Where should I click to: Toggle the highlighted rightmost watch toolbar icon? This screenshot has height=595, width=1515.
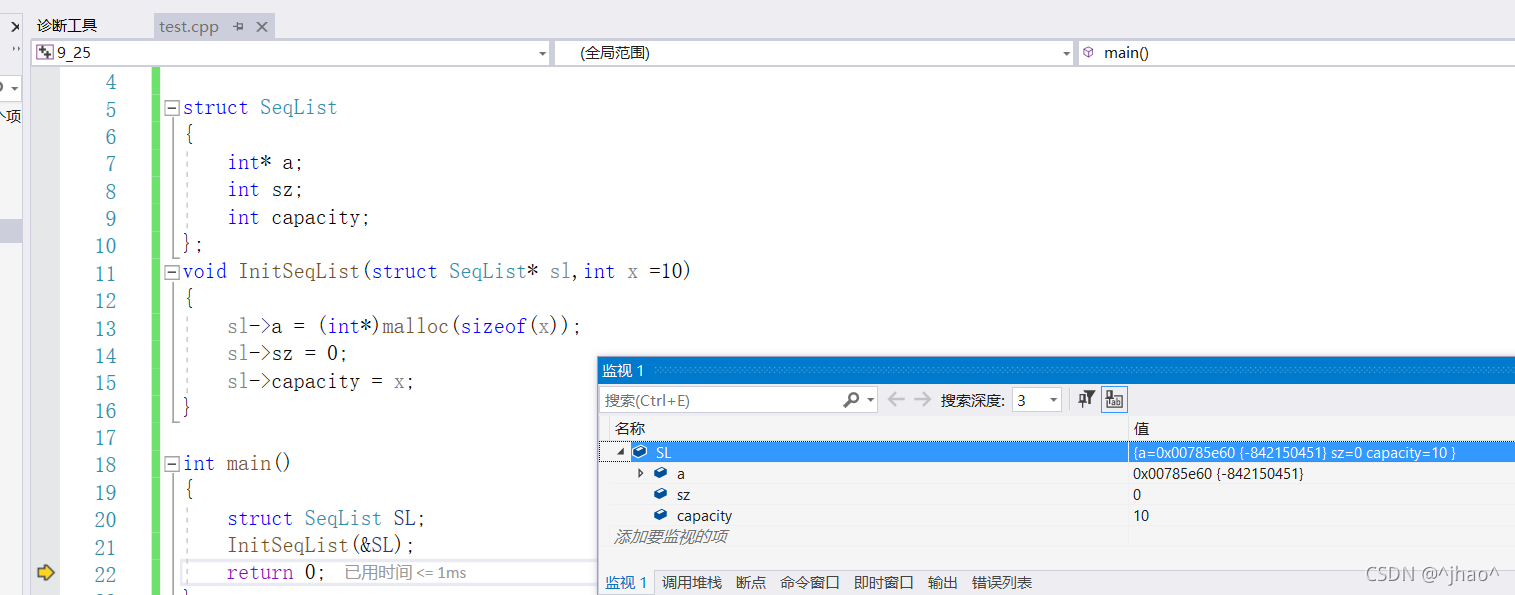(x=1113, y=400)
